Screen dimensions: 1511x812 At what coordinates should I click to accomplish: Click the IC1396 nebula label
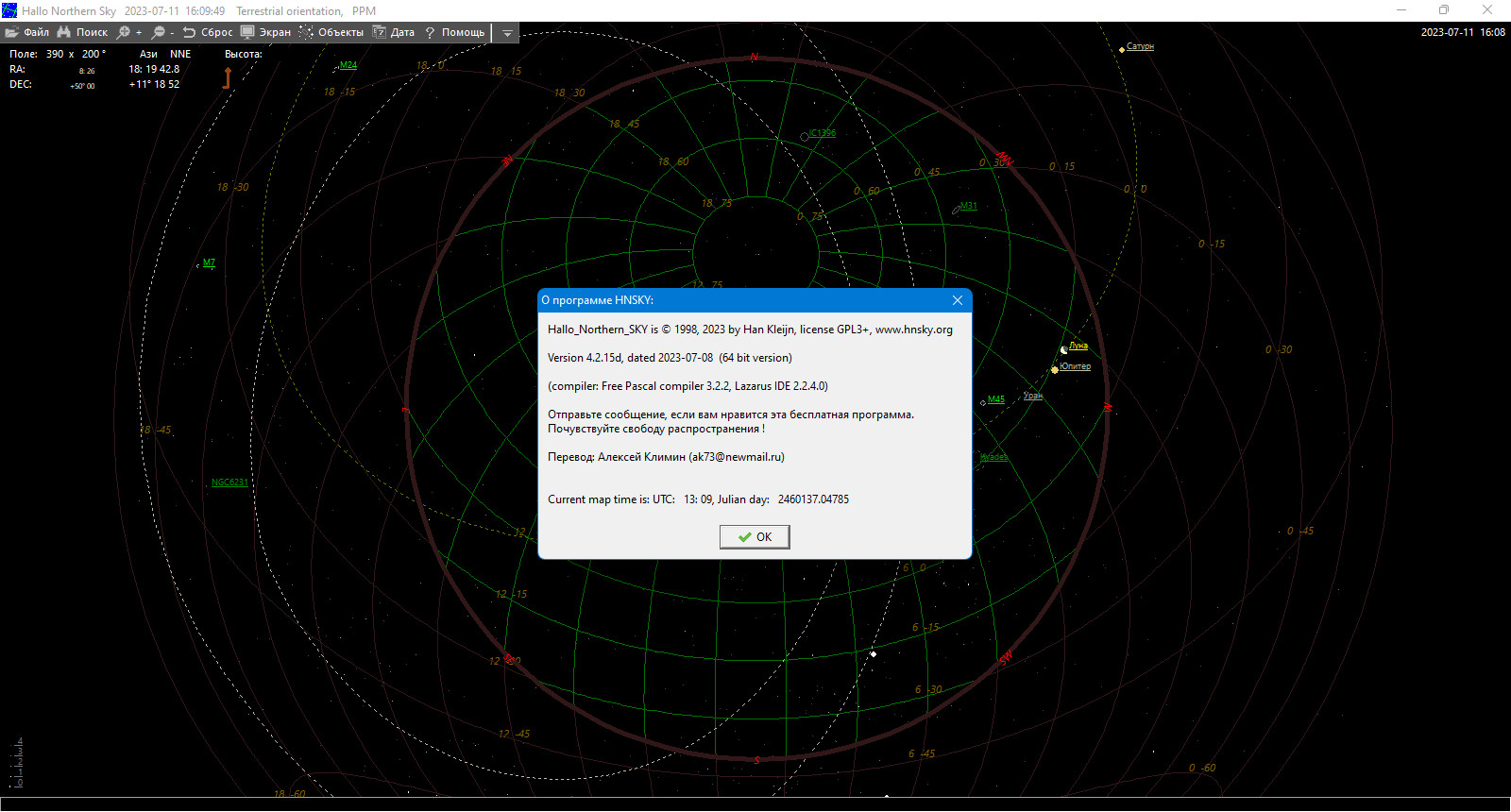click(x=823, y=133)
